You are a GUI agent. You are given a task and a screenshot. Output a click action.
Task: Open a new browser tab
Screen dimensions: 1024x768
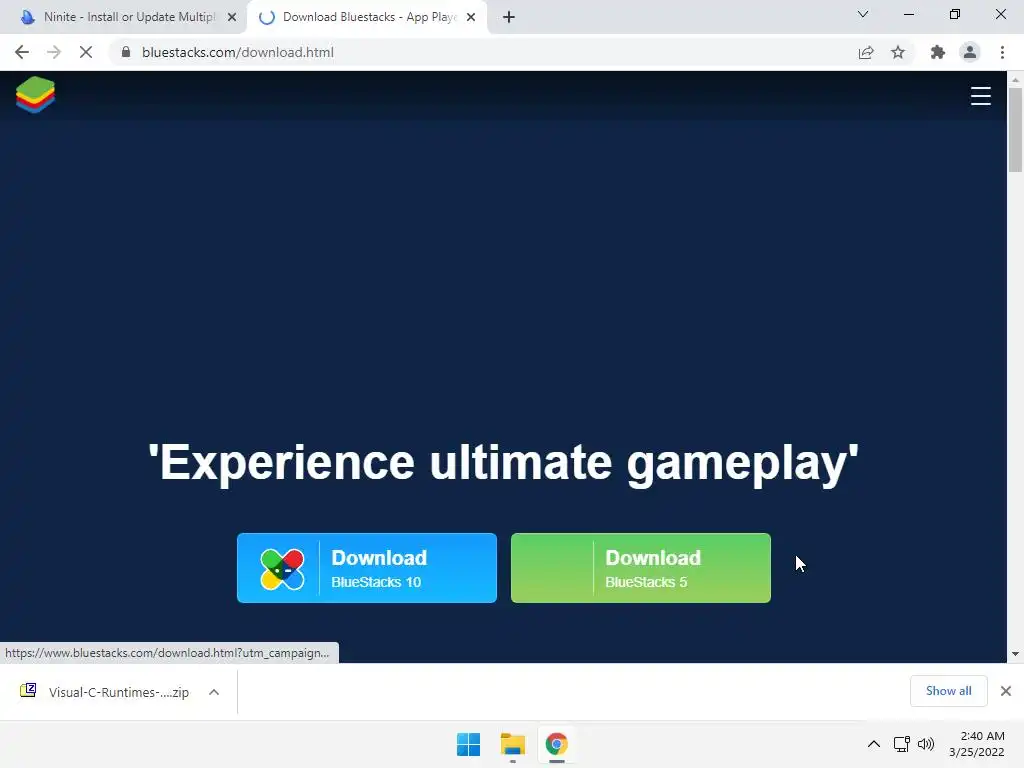click(x=509, y=18)
